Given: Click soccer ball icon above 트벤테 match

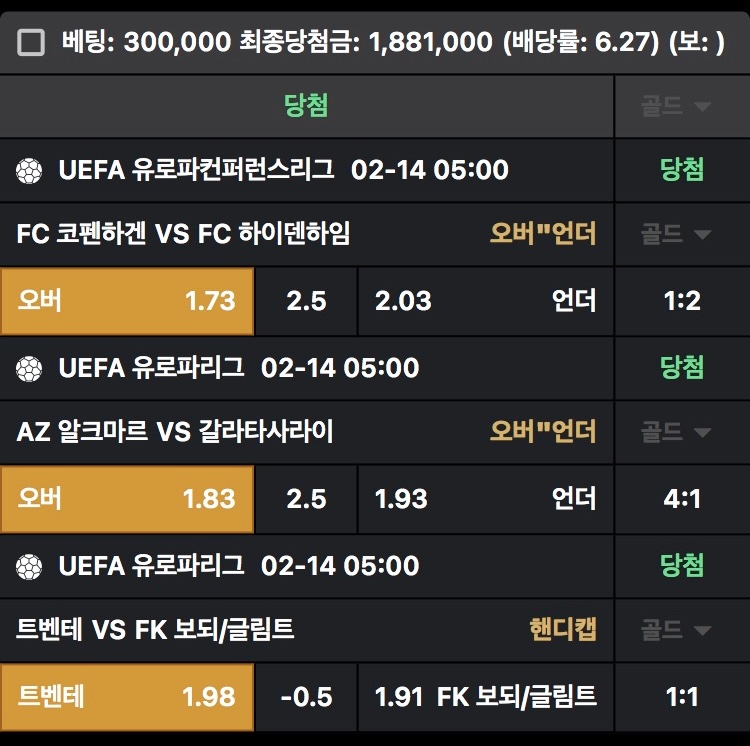Looking at the screenshot, I should pyautogui.click(x=29, y=567).
